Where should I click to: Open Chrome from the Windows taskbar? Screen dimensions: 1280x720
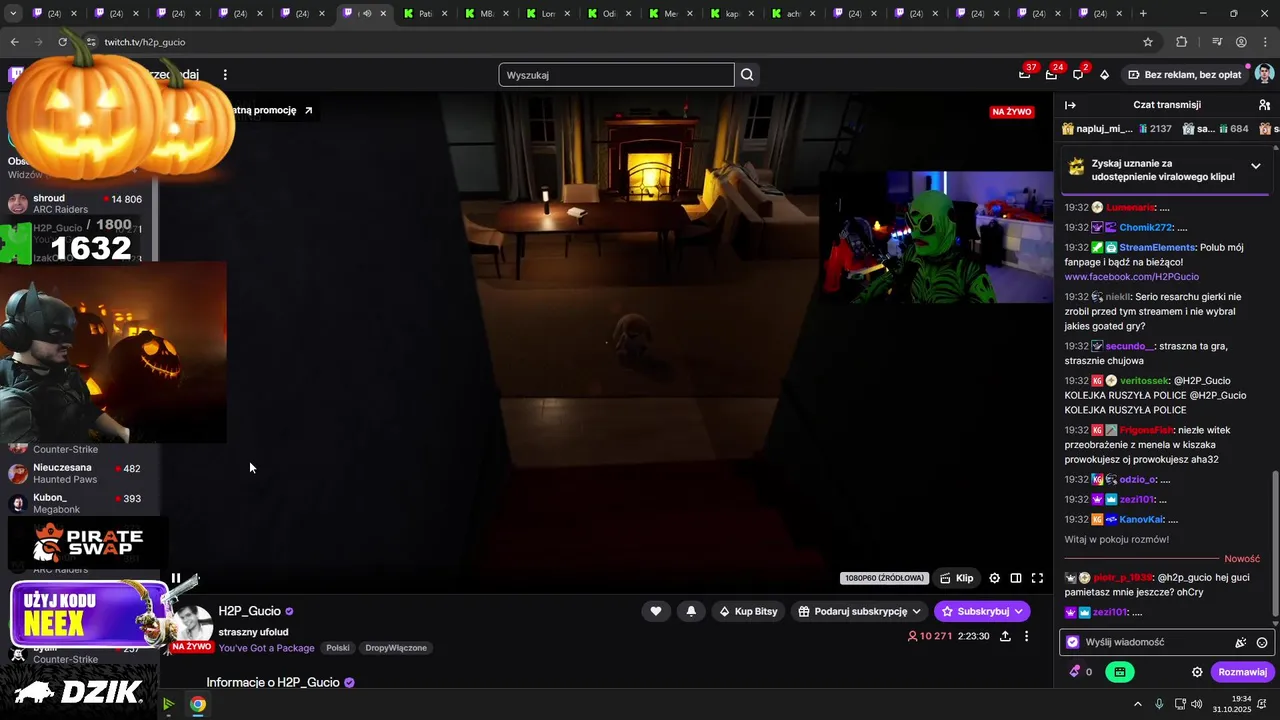[x=198, y=704]
